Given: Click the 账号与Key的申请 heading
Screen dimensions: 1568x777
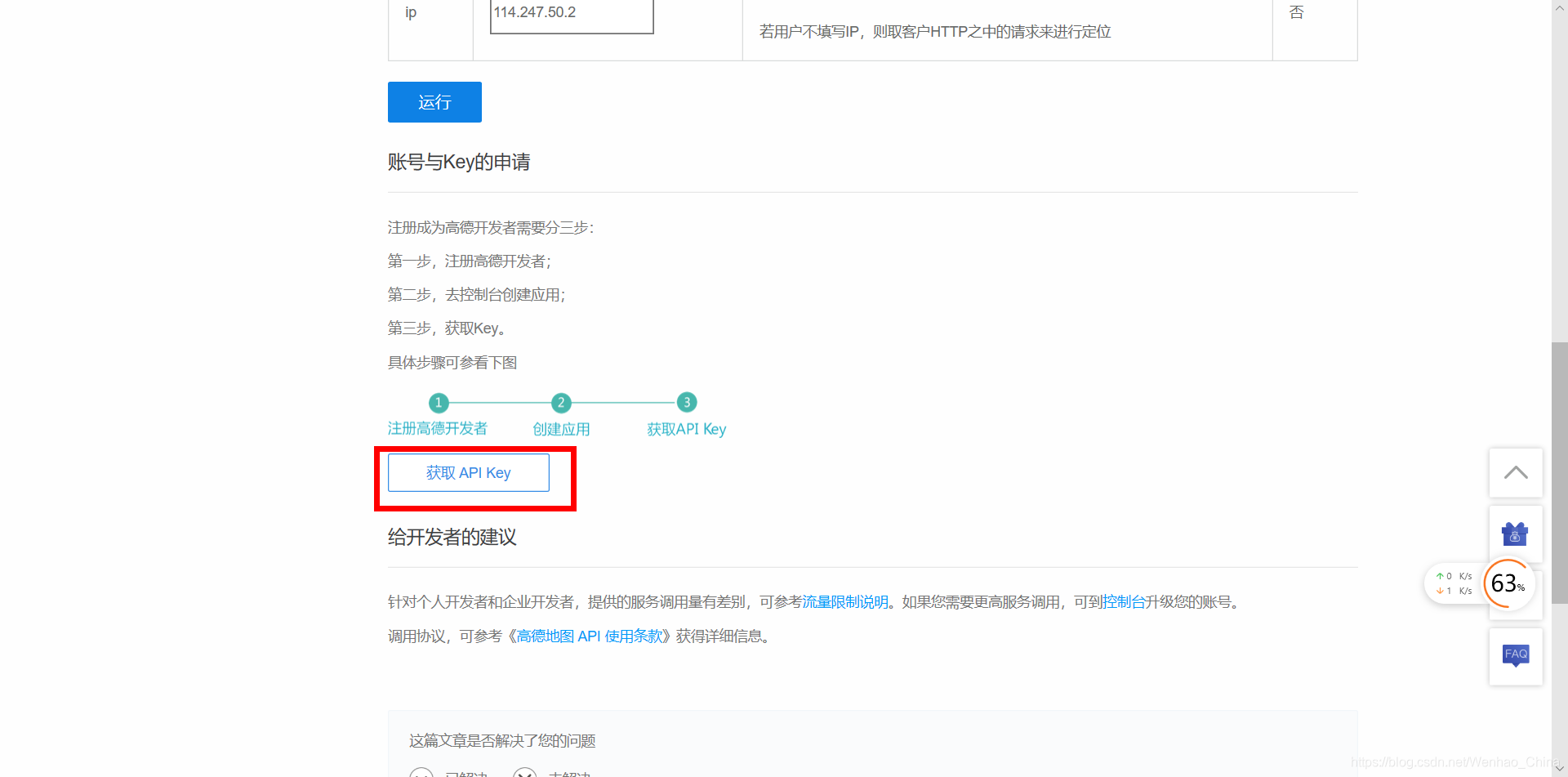Looking at the screenshot, I should pyautogui.click(x=459, y=162).
